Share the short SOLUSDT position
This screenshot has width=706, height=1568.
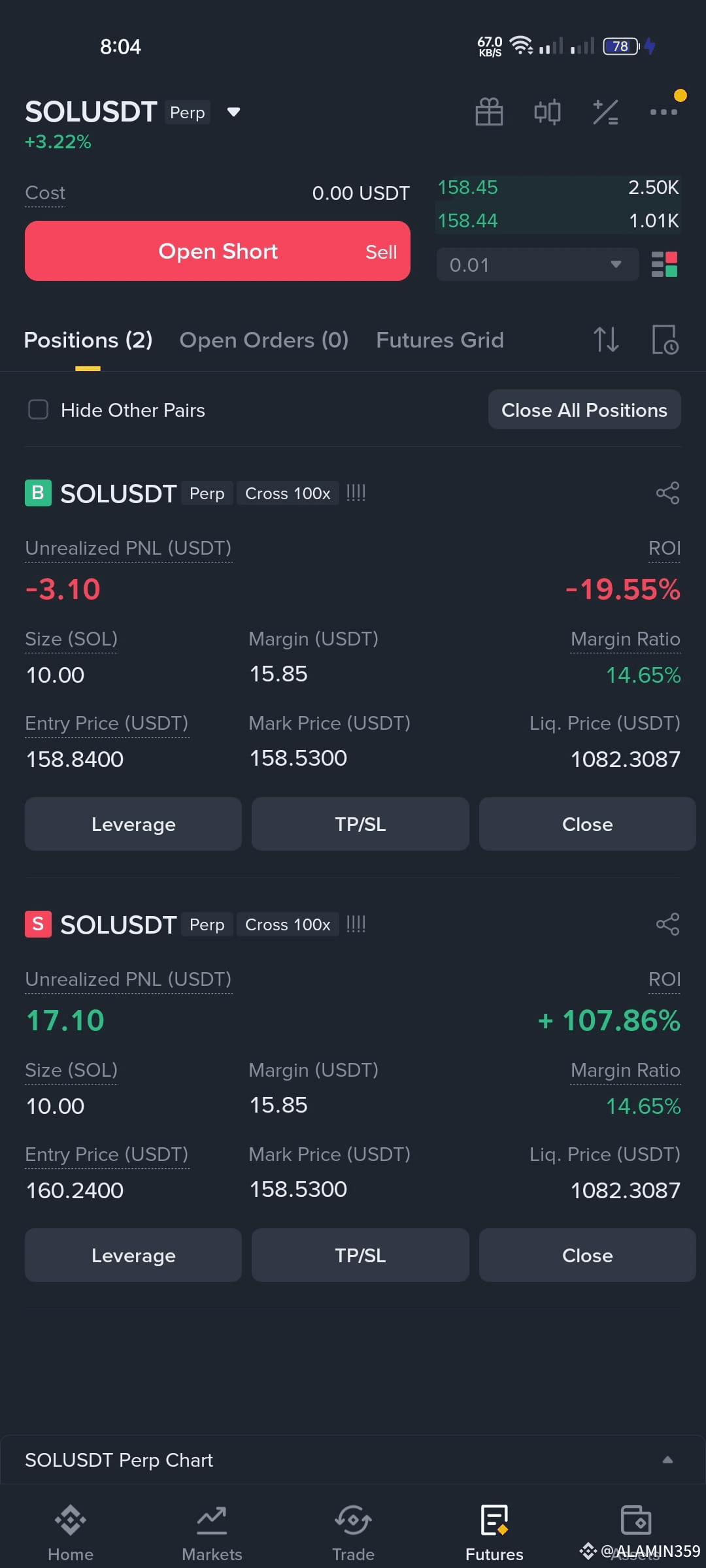point(667,924)
